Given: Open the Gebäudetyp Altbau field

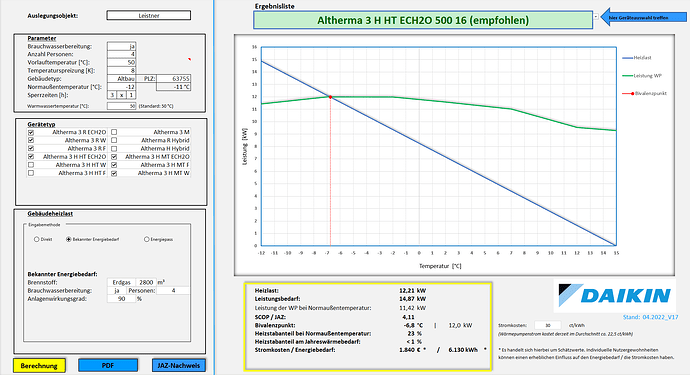Looking at the screenshot, I should pos(121,78).
